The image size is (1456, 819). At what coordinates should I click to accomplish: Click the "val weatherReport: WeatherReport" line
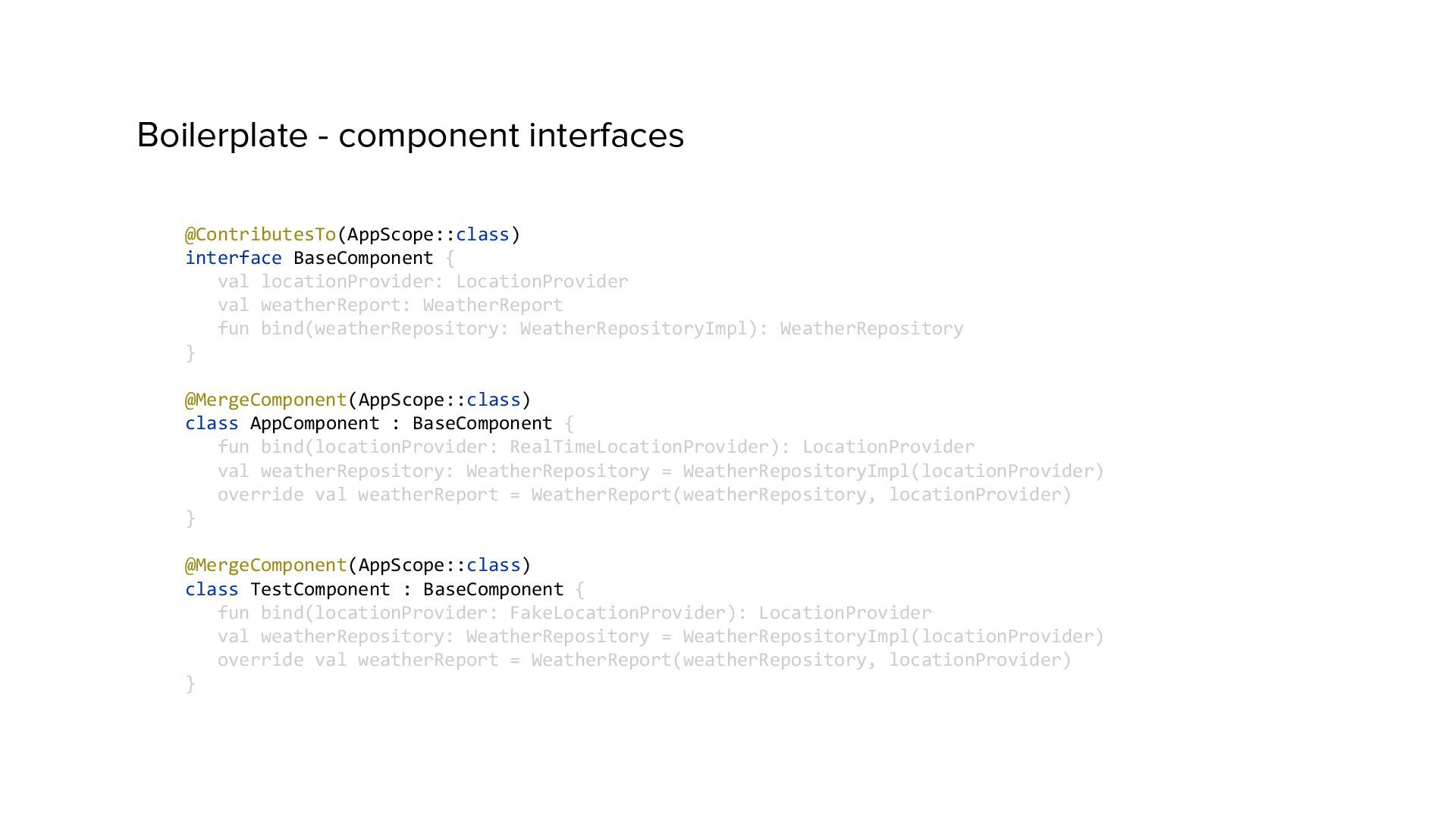(x=390, y=305)
